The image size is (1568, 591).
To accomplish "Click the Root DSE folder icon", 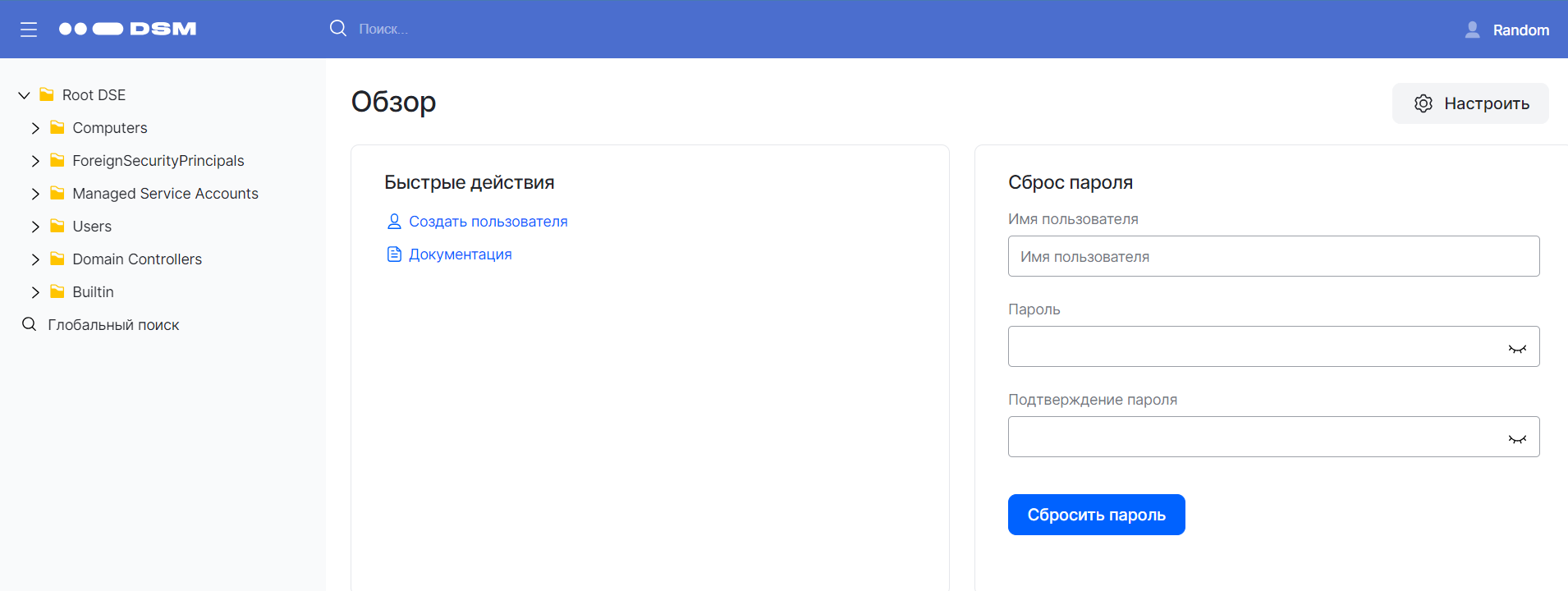I will tap(47, 95).
